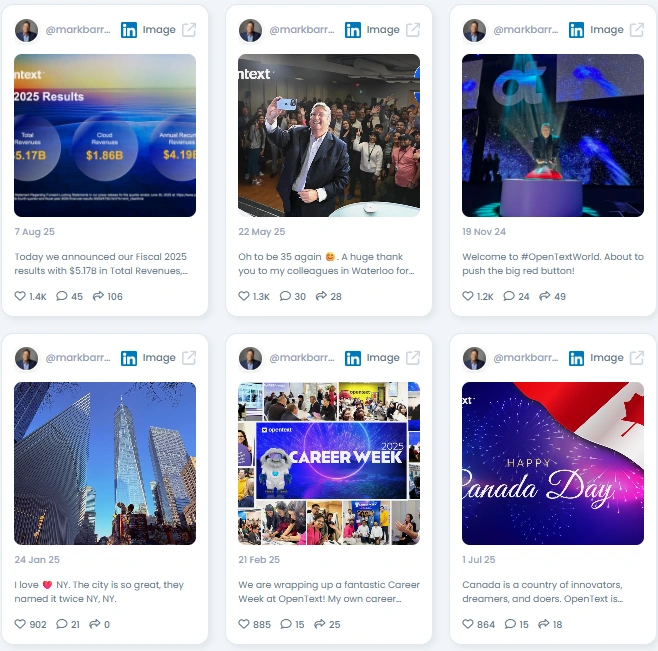The width and height of the screenshot is (658, 651).
Task: Open Fiscal 2025 Results image thumbnail
Action: [x=105, y=136]
